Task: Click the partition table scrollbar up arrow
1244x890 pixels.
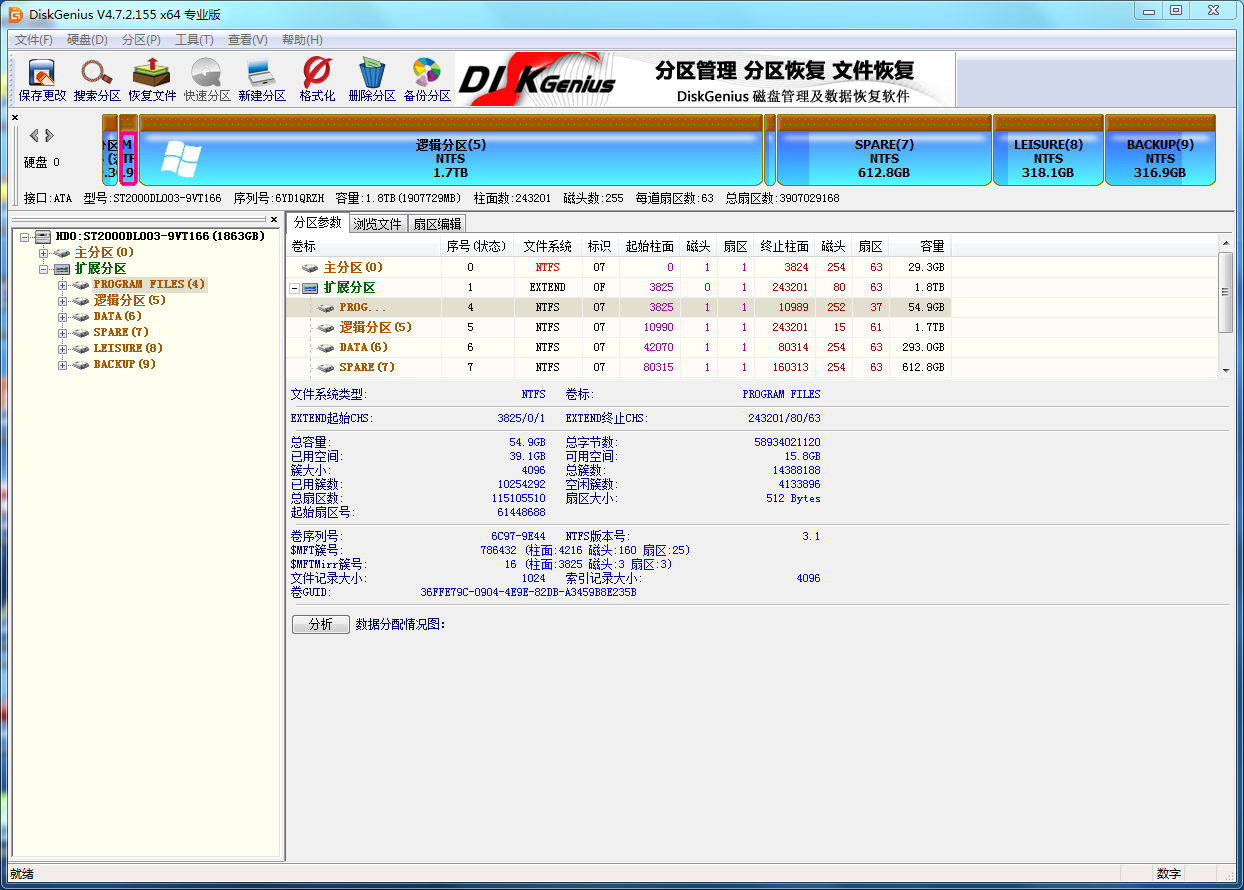Action: (1226, 243)
